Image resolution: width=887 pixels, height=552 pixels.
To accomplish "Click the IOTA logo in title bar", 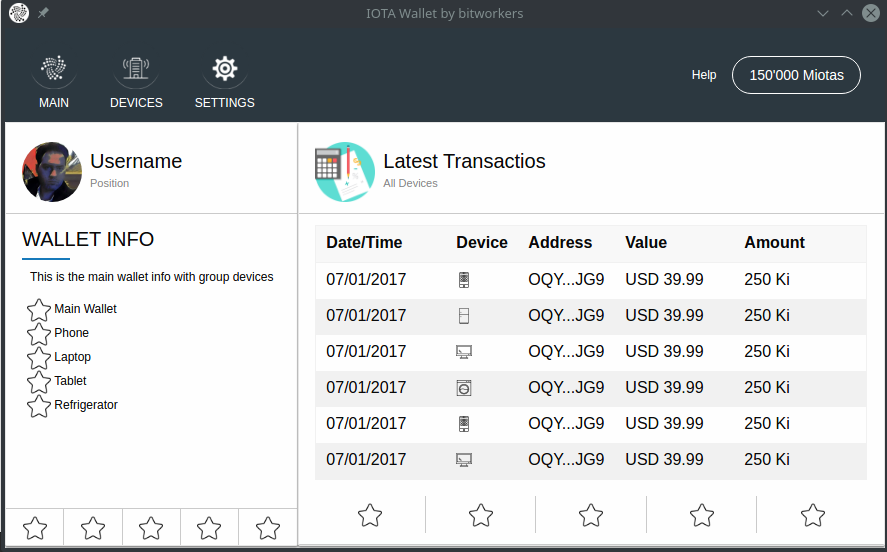I will [19, 13].
